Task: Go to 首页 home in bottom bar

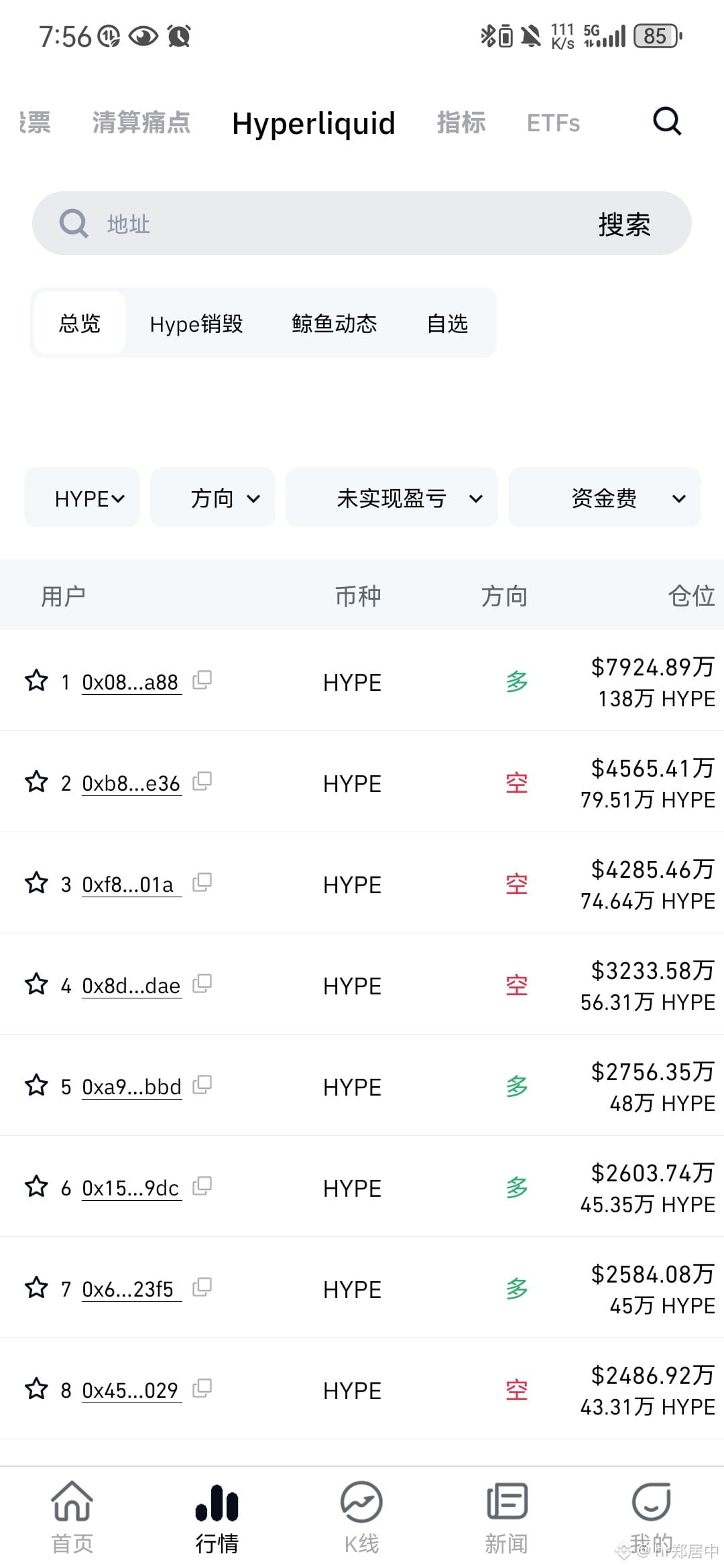Action: [x=72, y=1518]
